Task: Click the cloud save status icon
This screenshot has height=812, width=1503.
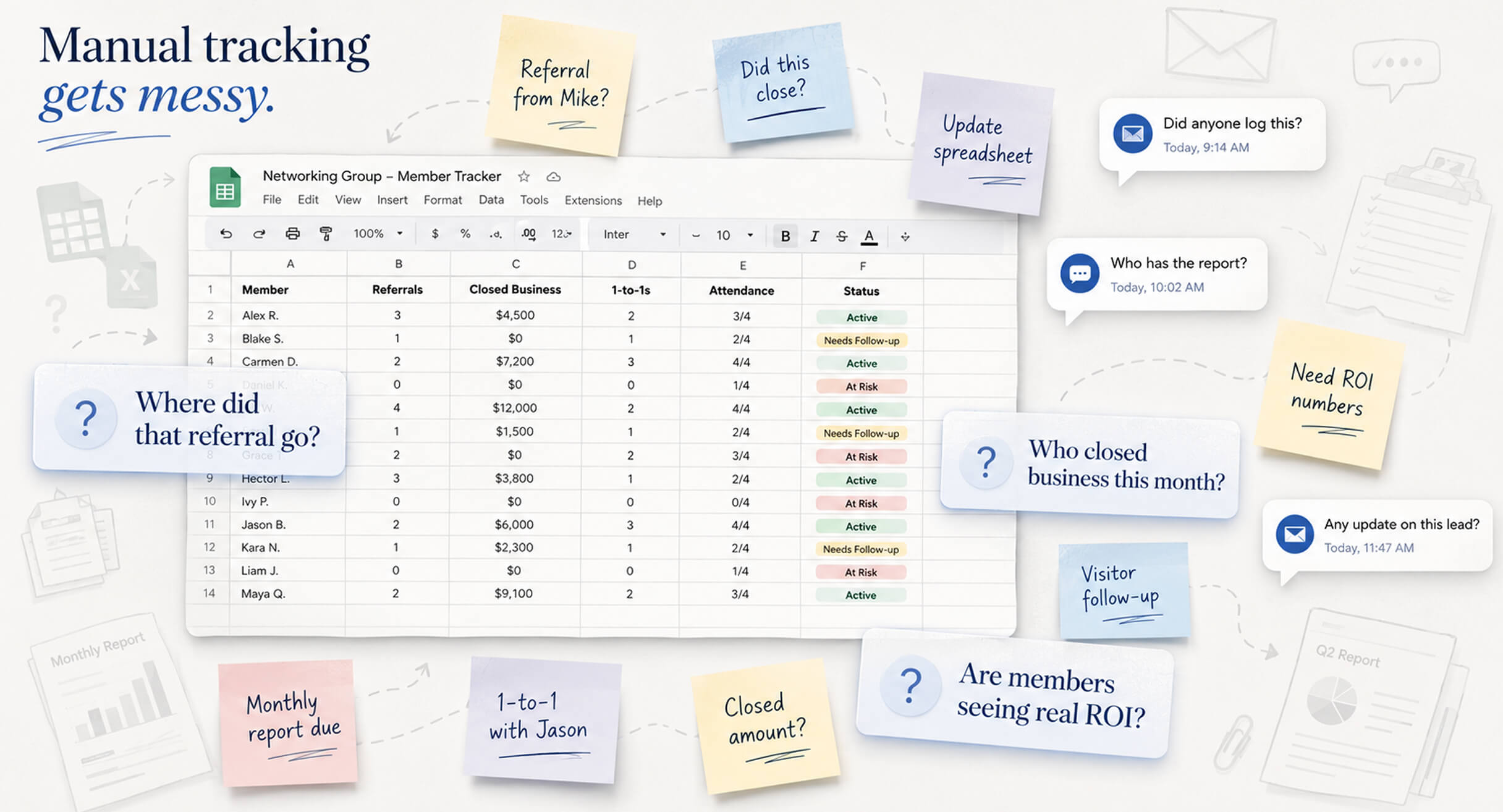Action: tap(554, 177)
